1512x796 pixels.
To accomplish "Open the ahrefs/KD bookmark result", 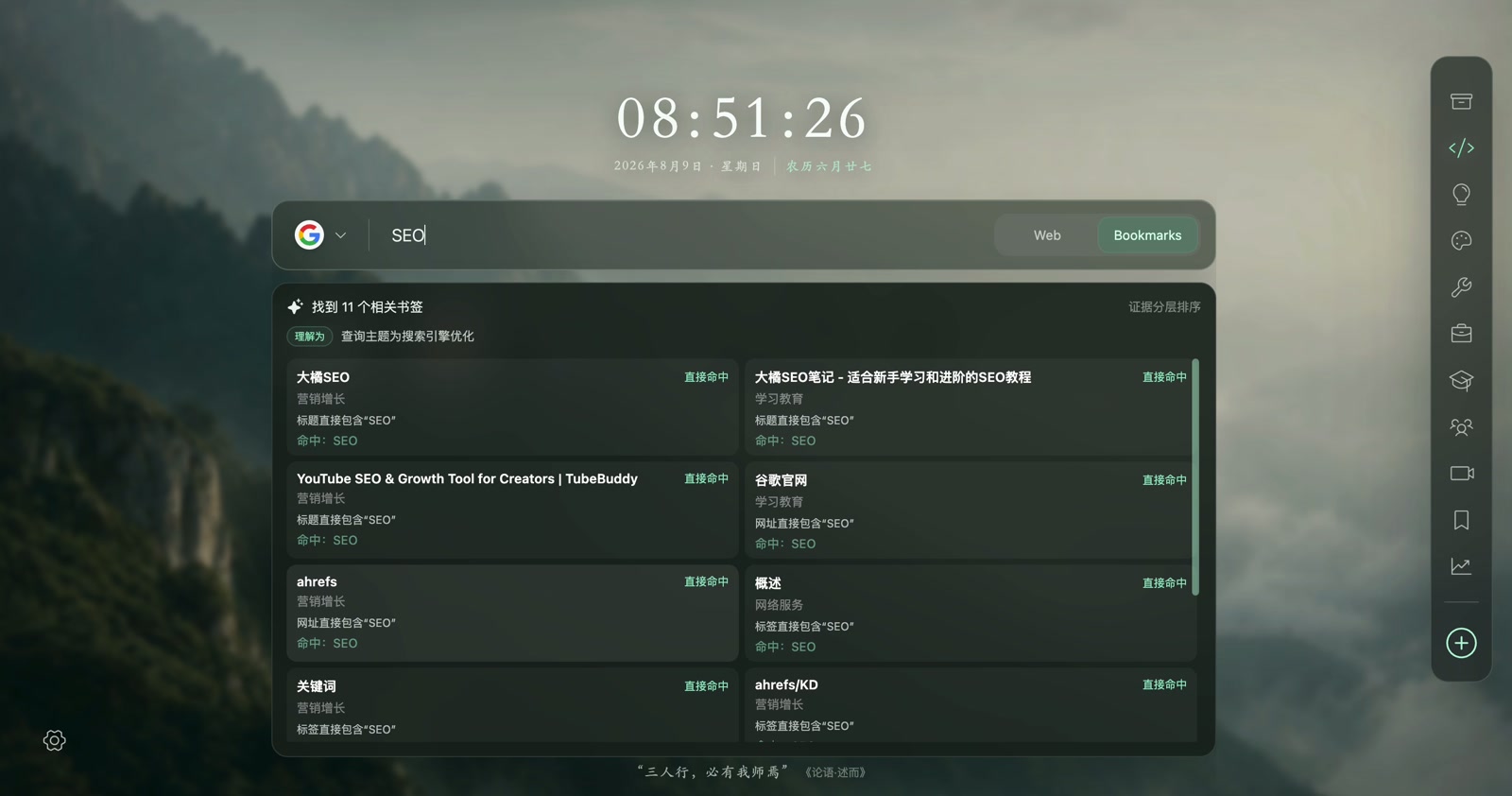I will (x=970, y=705).
